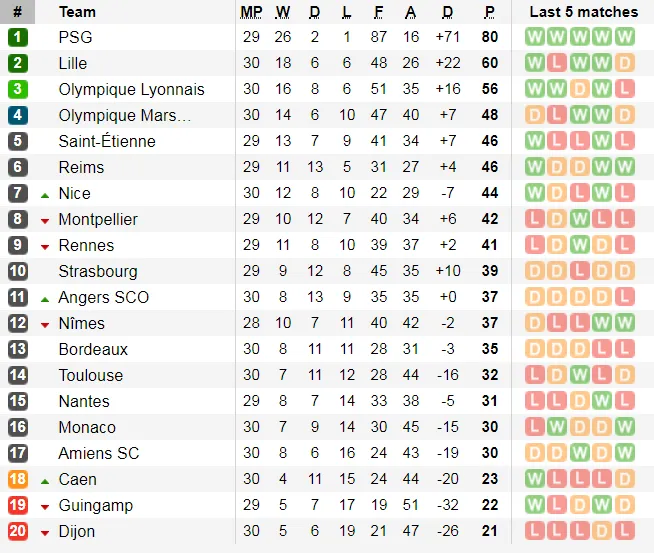654x553 pixels.
Task: Sort table by the P points column
Action: coord(489,12)
